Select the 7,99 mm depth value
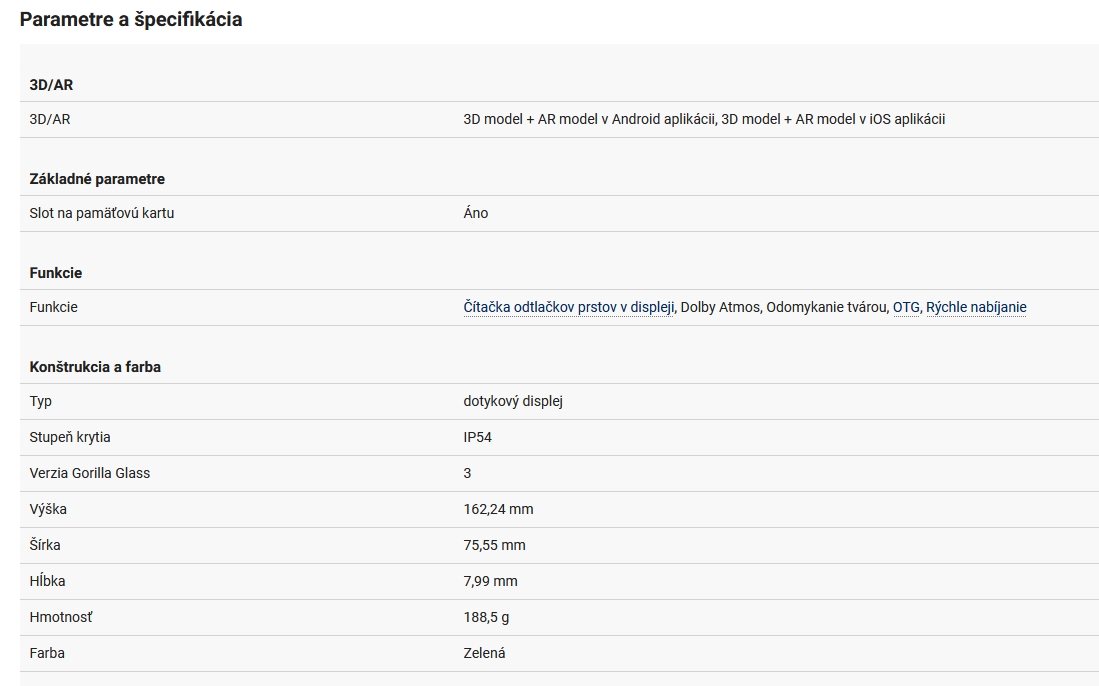The width and height of the screenshot is (1099, 686). [490, 581]
